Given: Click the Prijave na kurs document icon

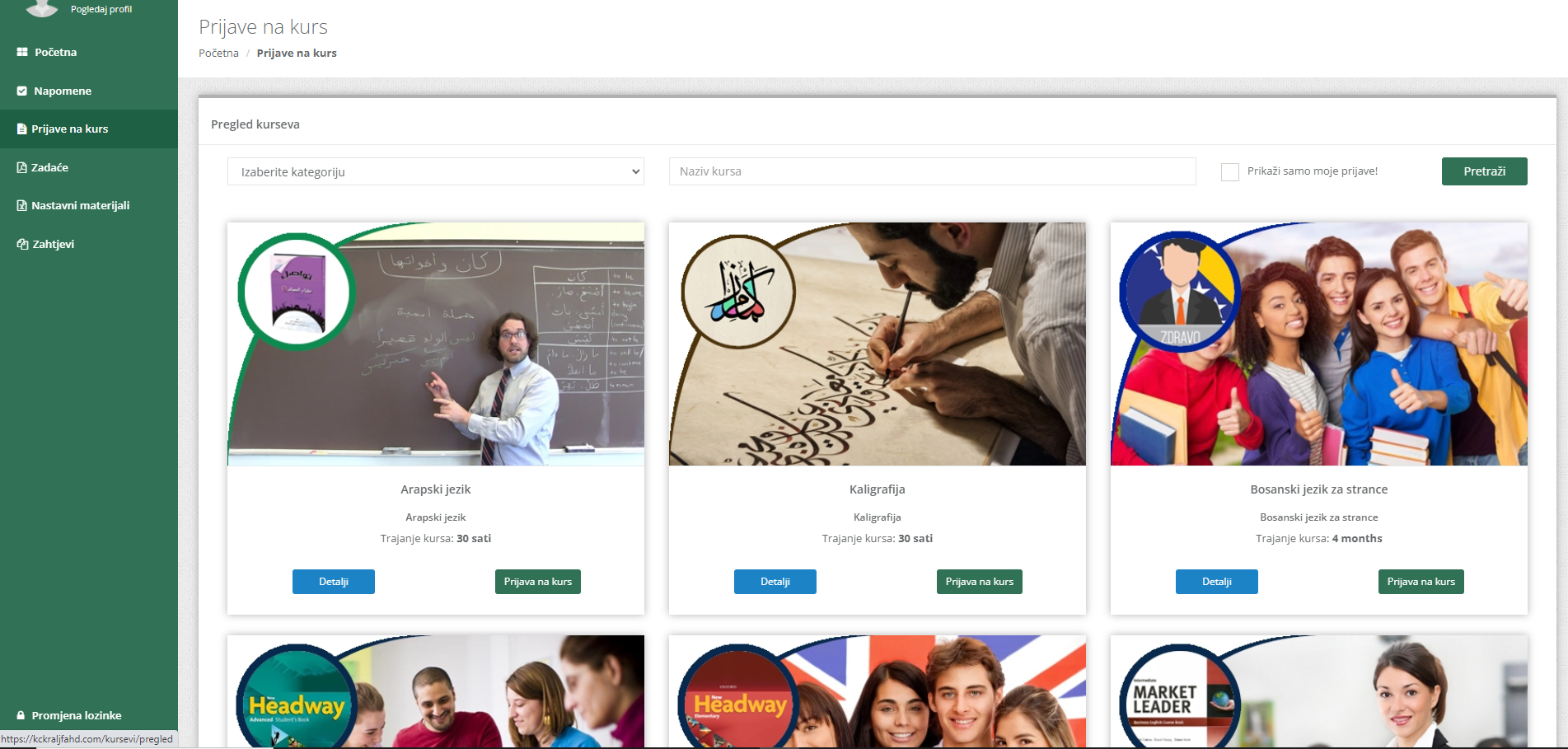Looking at the screenshot, I should point(22,129).
